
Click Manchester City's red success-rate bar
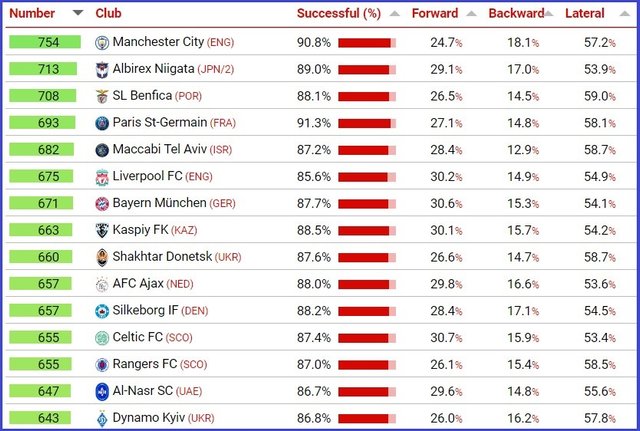(x=366, y=43)
